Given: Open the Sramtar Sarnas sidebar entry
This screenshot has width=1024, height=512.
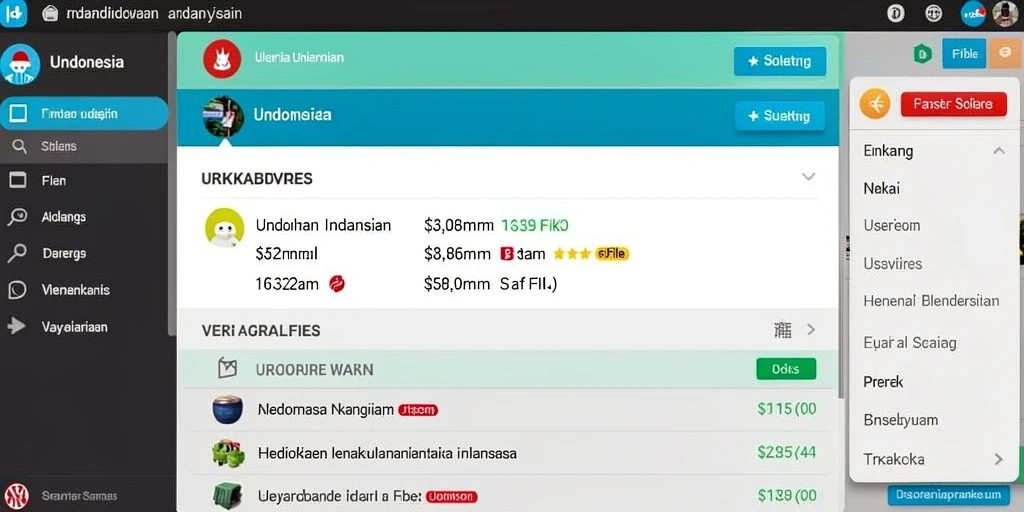Looking at the screenshot, I should pos(80,496).
